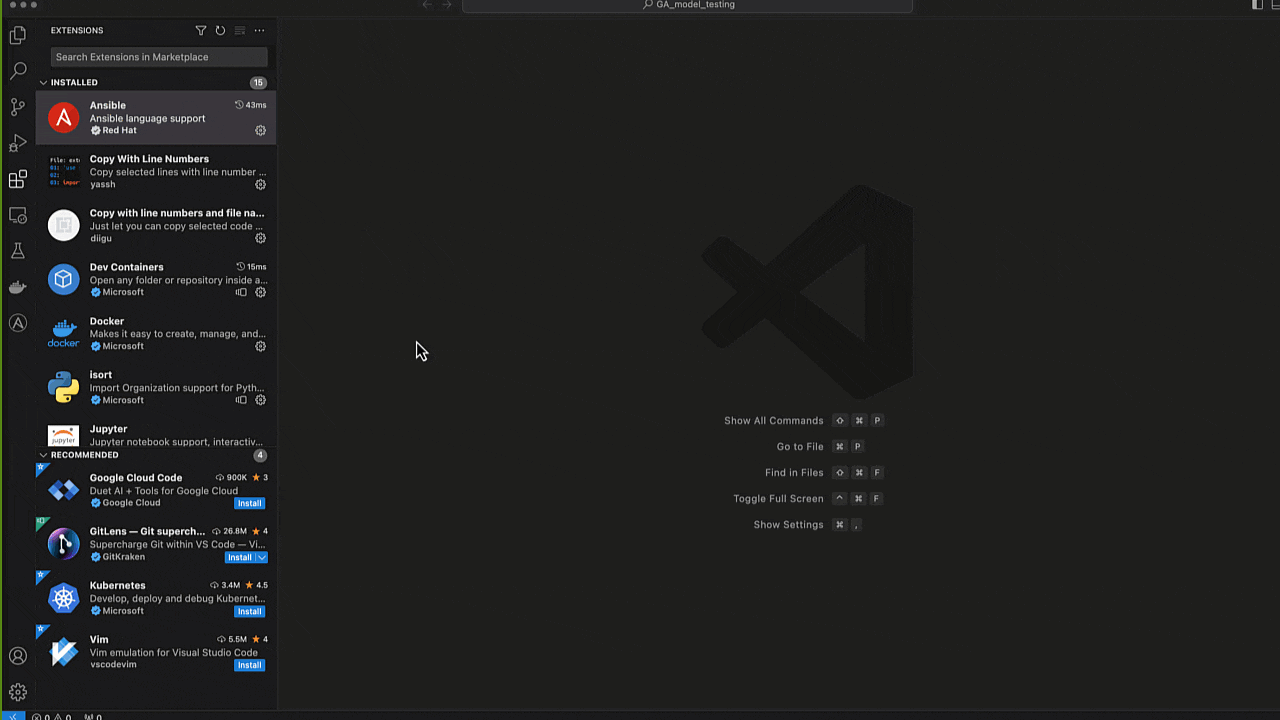Open the Accounts menu icon
The width and height of the screenshot is (1280, 720).
point(17,656)
